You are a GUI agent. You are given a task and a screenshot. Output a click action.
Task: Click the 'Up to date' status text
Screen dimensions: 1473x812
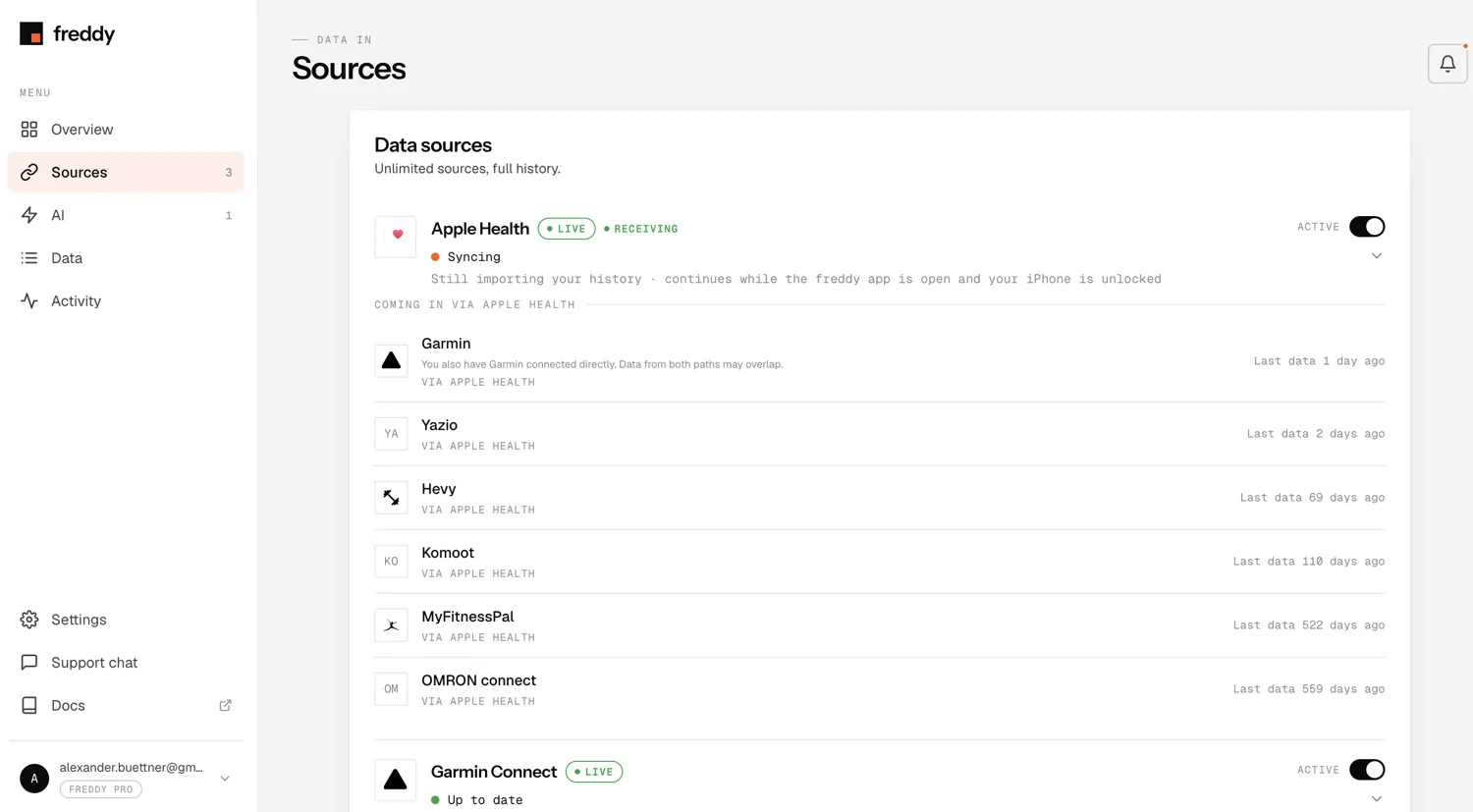485,800
